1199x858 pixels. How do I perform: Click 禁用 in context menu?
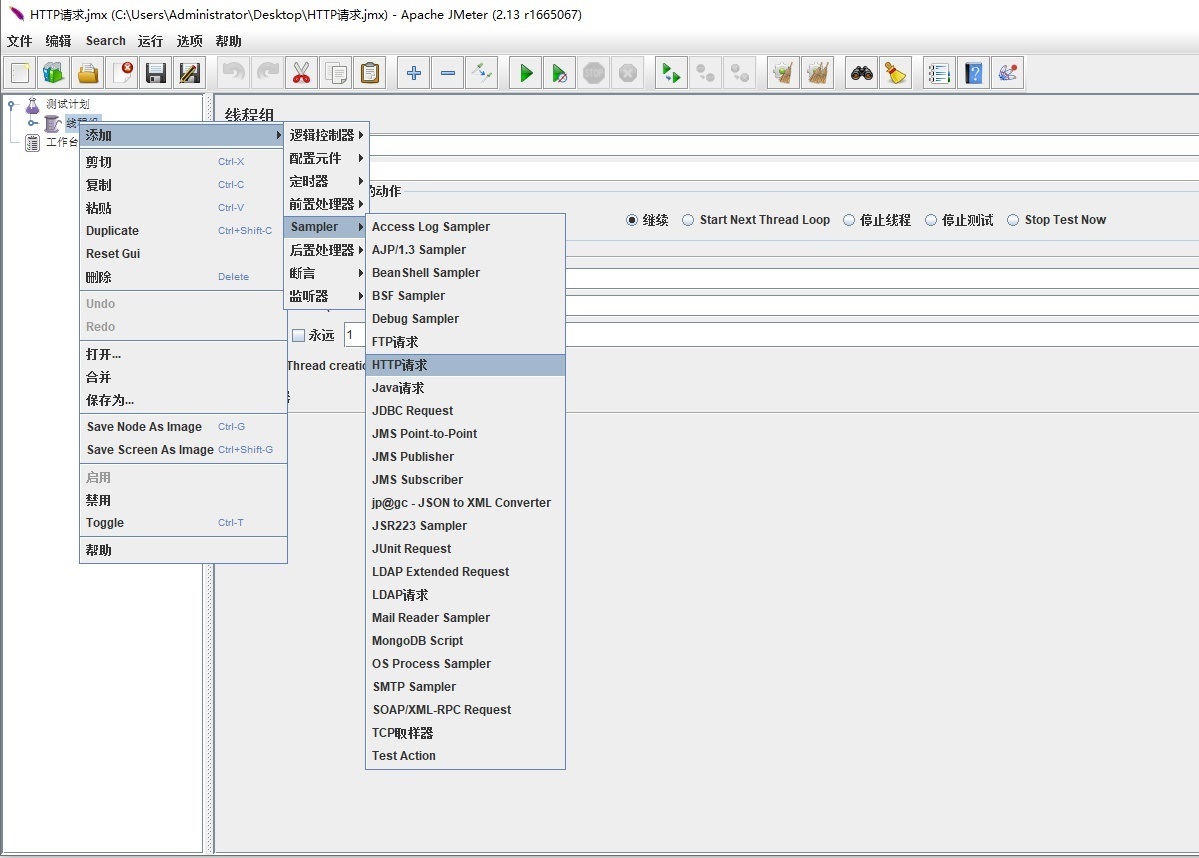[x=184, y=500]
